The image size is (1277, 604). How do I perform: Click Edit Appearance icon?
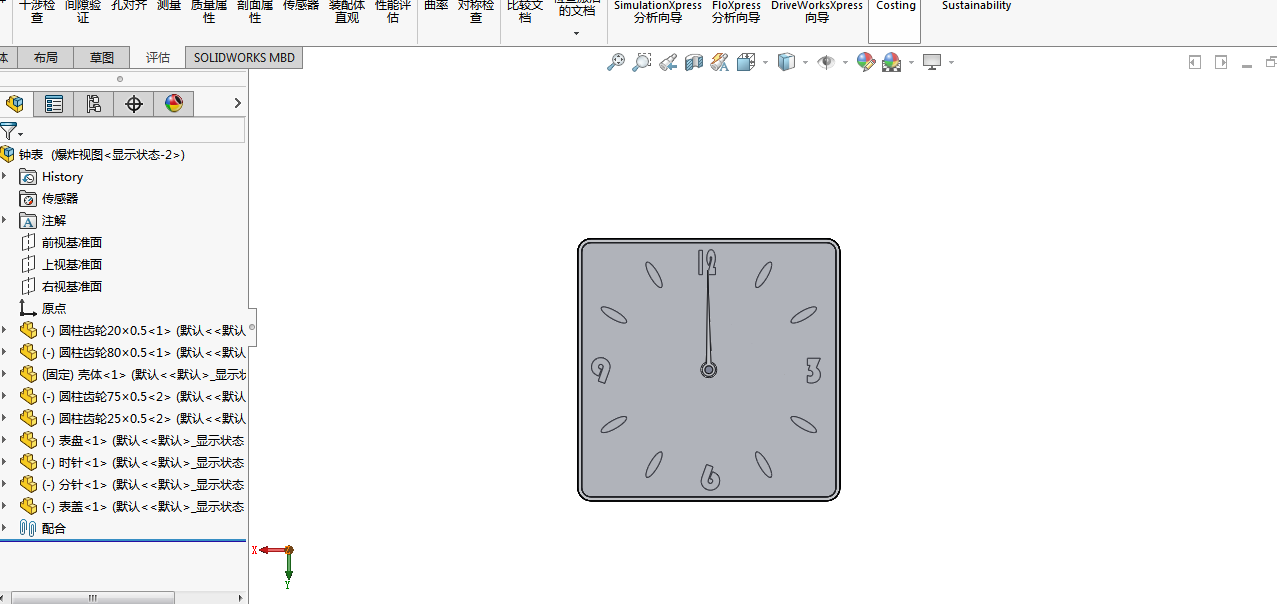tap(866, 62)
